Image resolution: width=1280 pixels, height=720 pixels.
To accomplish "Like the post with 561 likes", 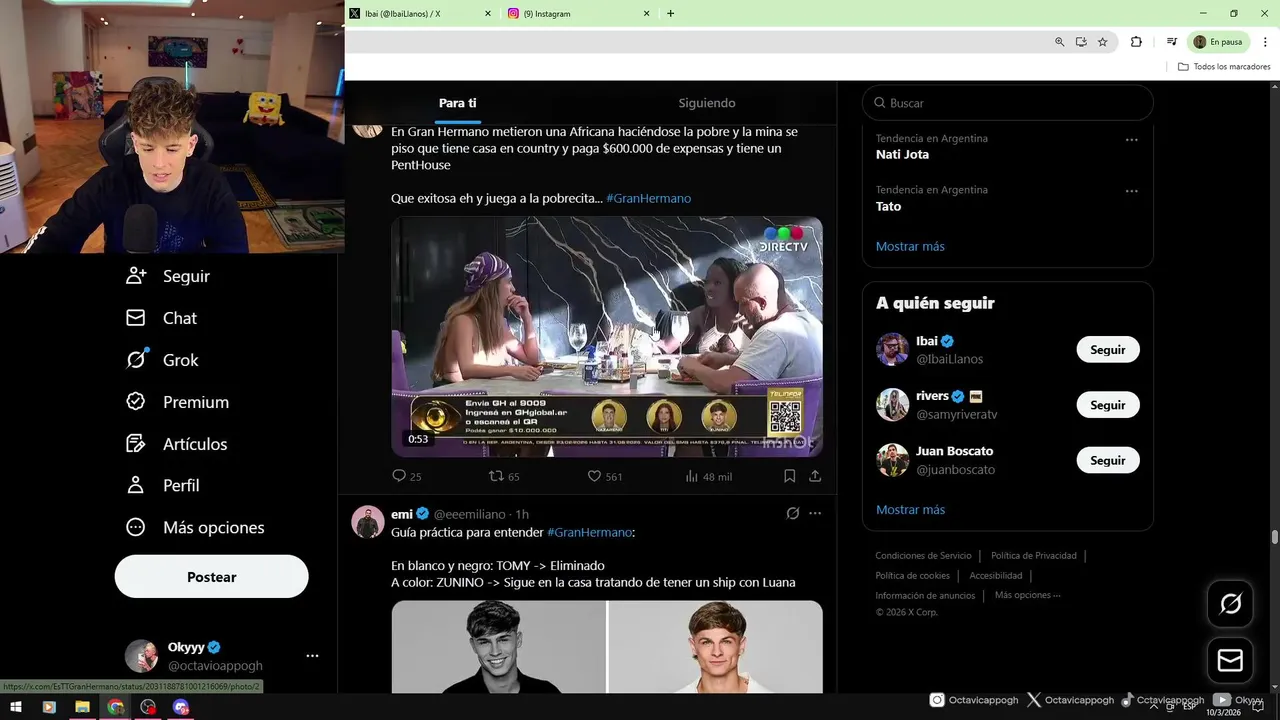I will [x=605, y=476].
